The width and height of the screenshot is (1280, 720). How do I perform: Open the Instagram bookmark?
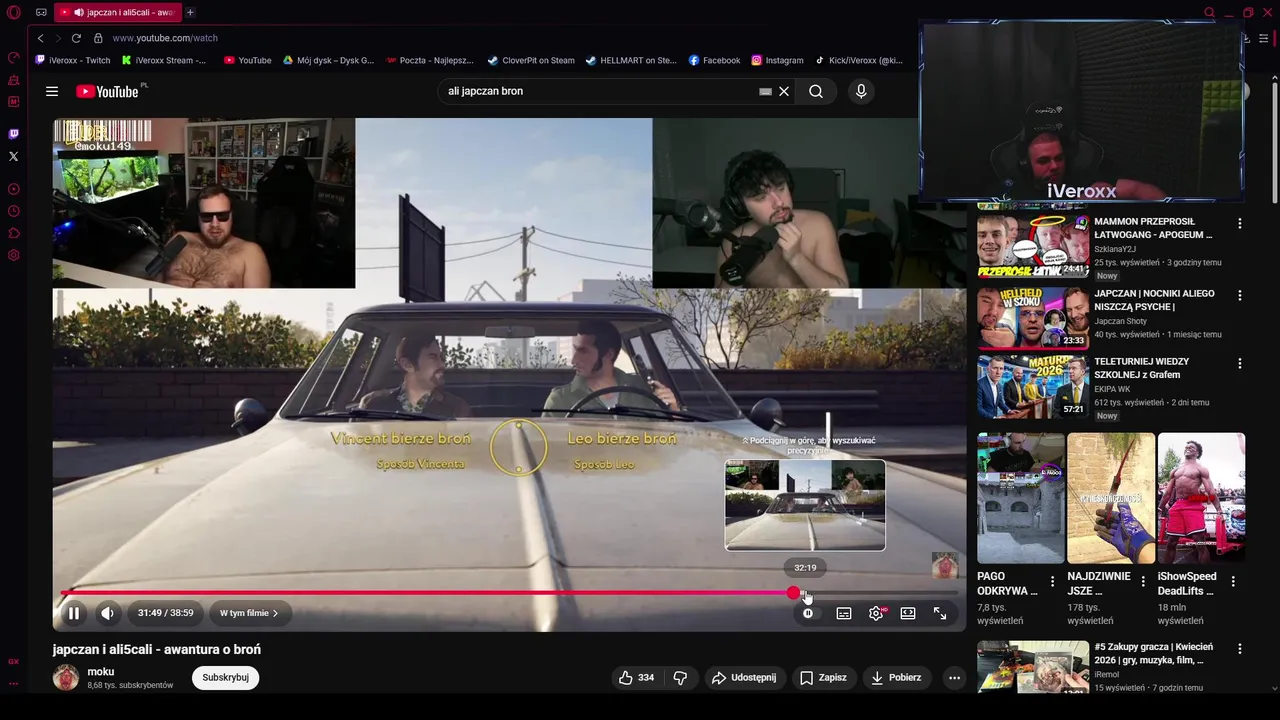tap(777, 60)
